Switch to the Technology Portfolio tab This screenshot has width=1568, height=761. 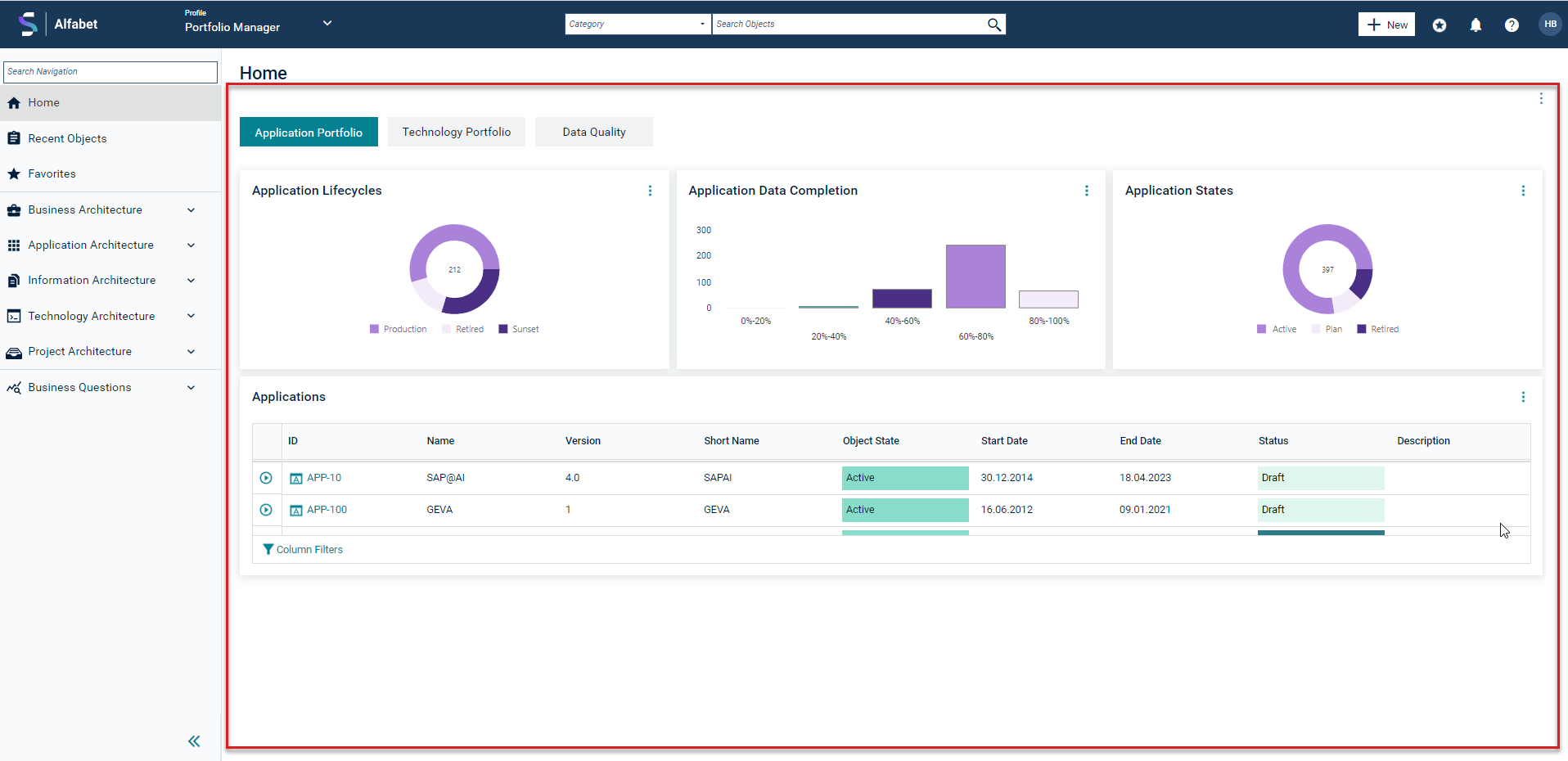click(x=457, y=132)
